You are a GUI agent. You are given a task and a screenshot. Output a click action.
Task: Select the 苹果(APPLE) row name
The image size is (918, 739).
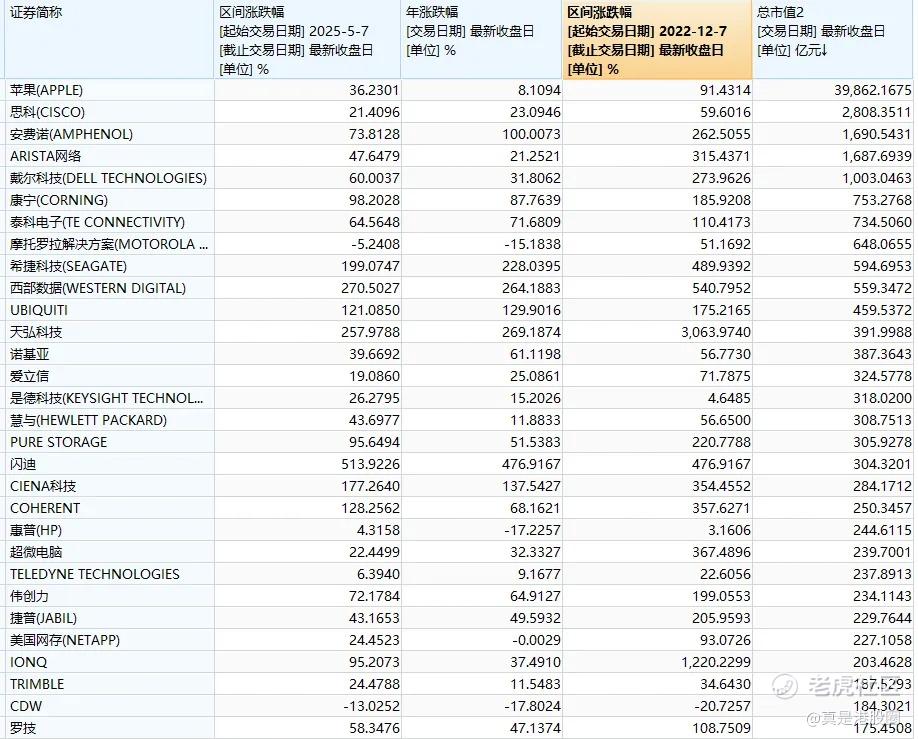[x=47, y=90]
